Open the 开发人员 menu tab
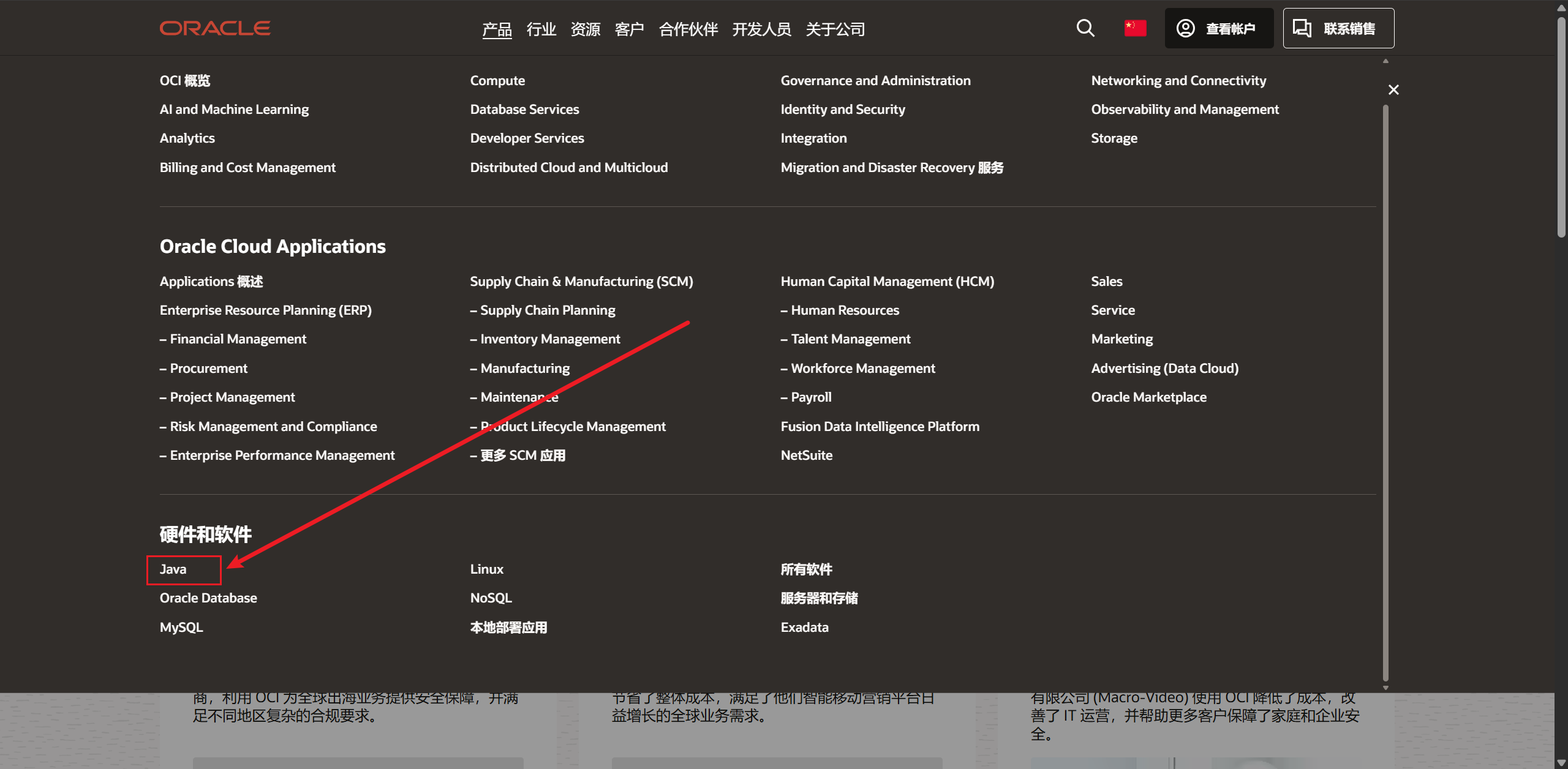The height and width of the screenshot is (769, 1568). [762, 29]
